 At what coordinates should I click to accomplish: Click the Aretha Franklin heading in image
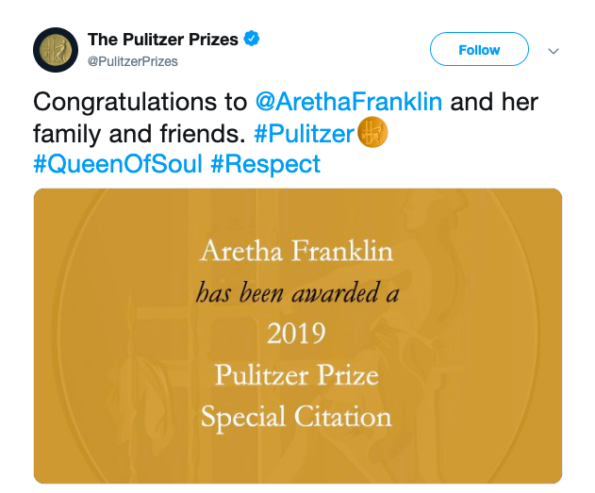[296, 251]
